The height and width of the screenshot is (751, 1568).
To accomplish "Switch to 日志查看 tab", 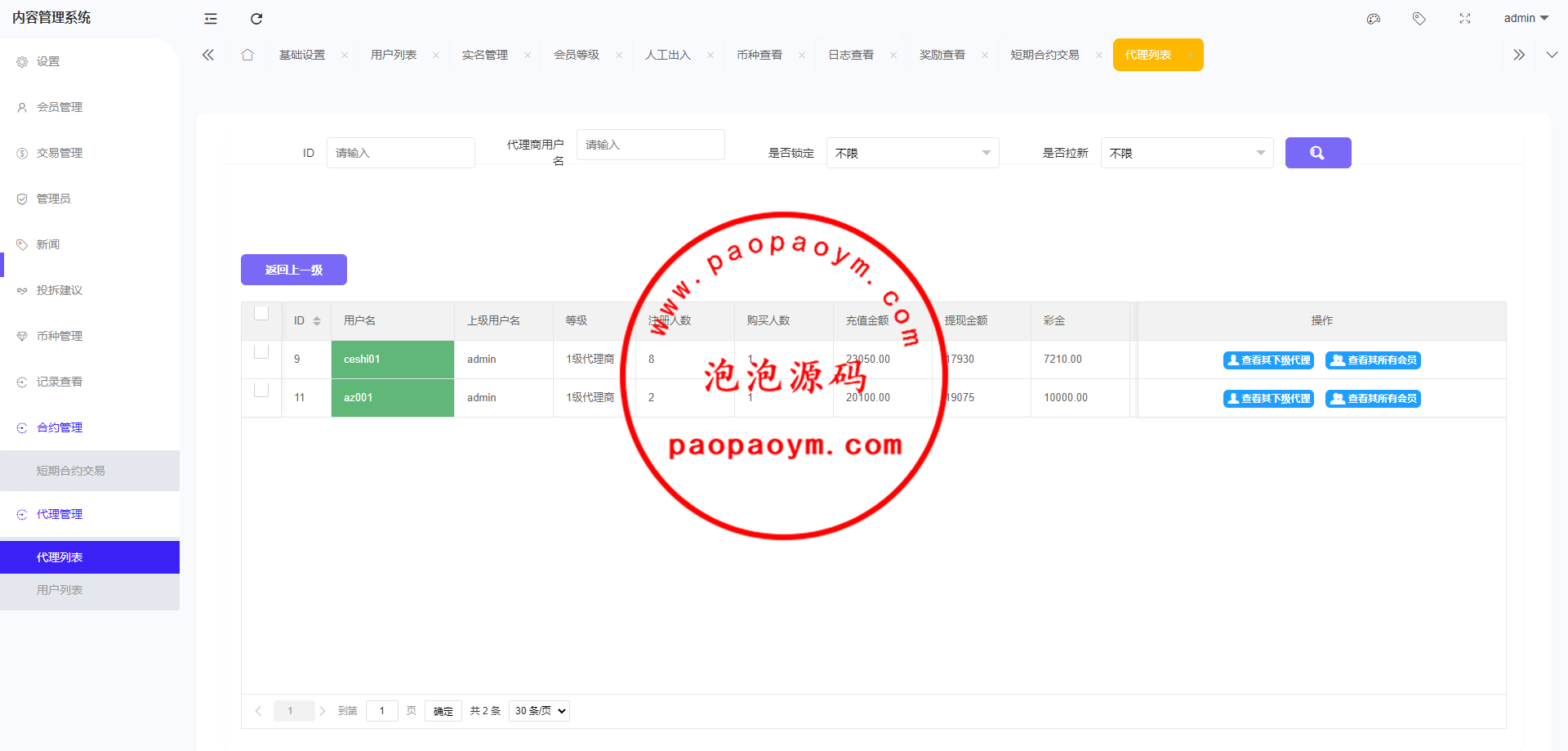I will coord(851,55).
